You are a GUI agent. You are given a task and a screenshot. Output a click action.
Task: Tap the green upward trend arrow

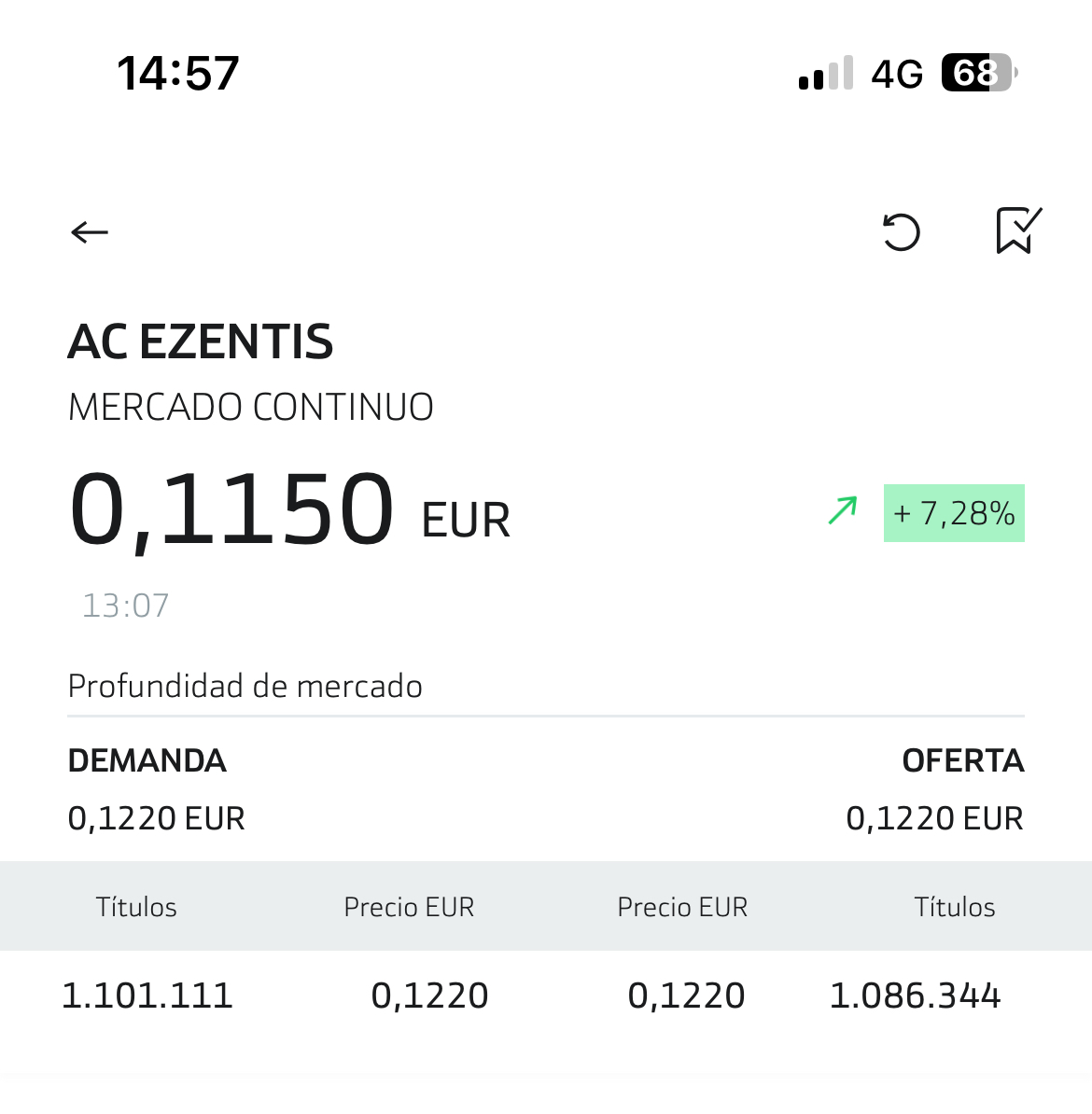tap(843, 511)
